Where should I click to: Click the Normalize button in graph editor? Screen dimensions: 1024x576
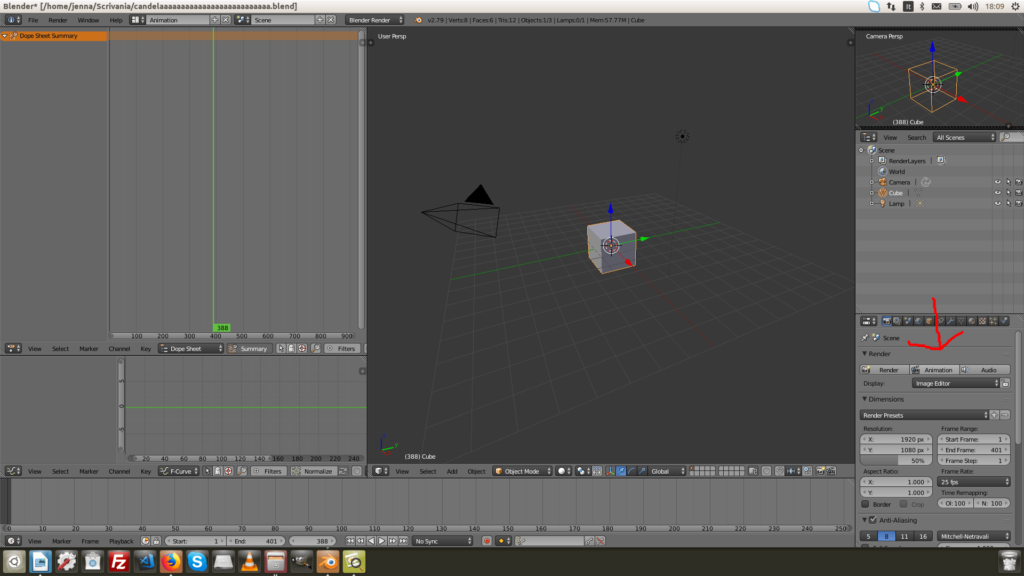pyautogui.click(x=313, y=471)
